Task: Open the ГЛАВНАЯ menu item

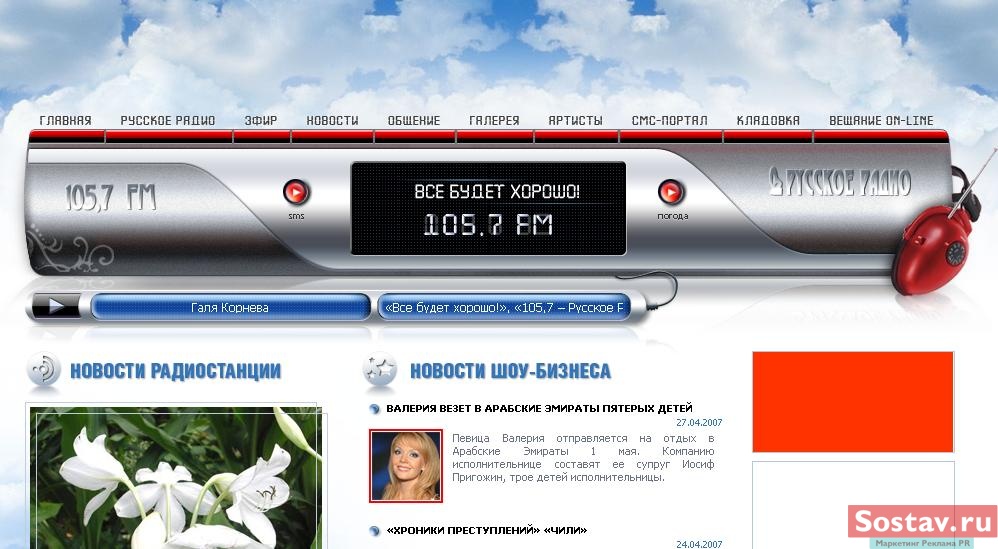Action: (66, 120)
